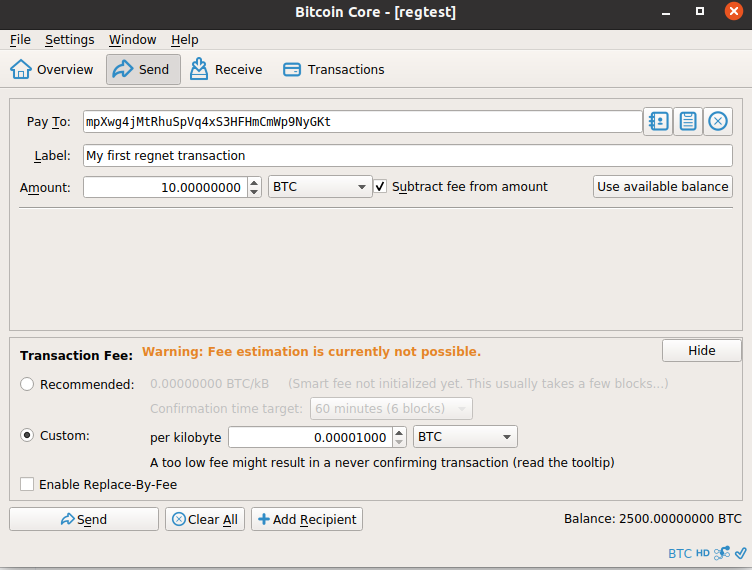Remove this recipient entry icon
This screenshot has width=752, height=570.
point(717,121)
